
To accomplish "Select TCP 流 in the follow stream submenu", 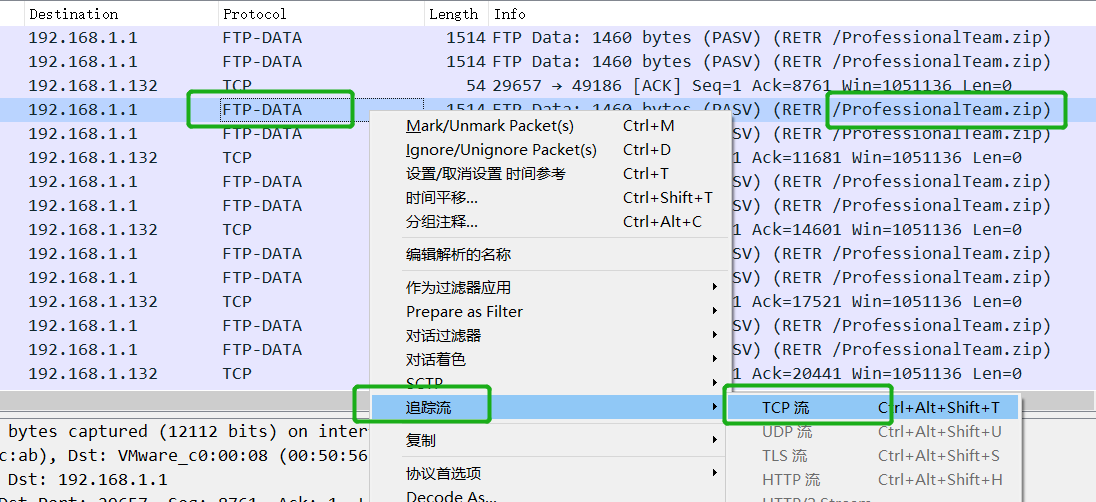I will [872, 408].
